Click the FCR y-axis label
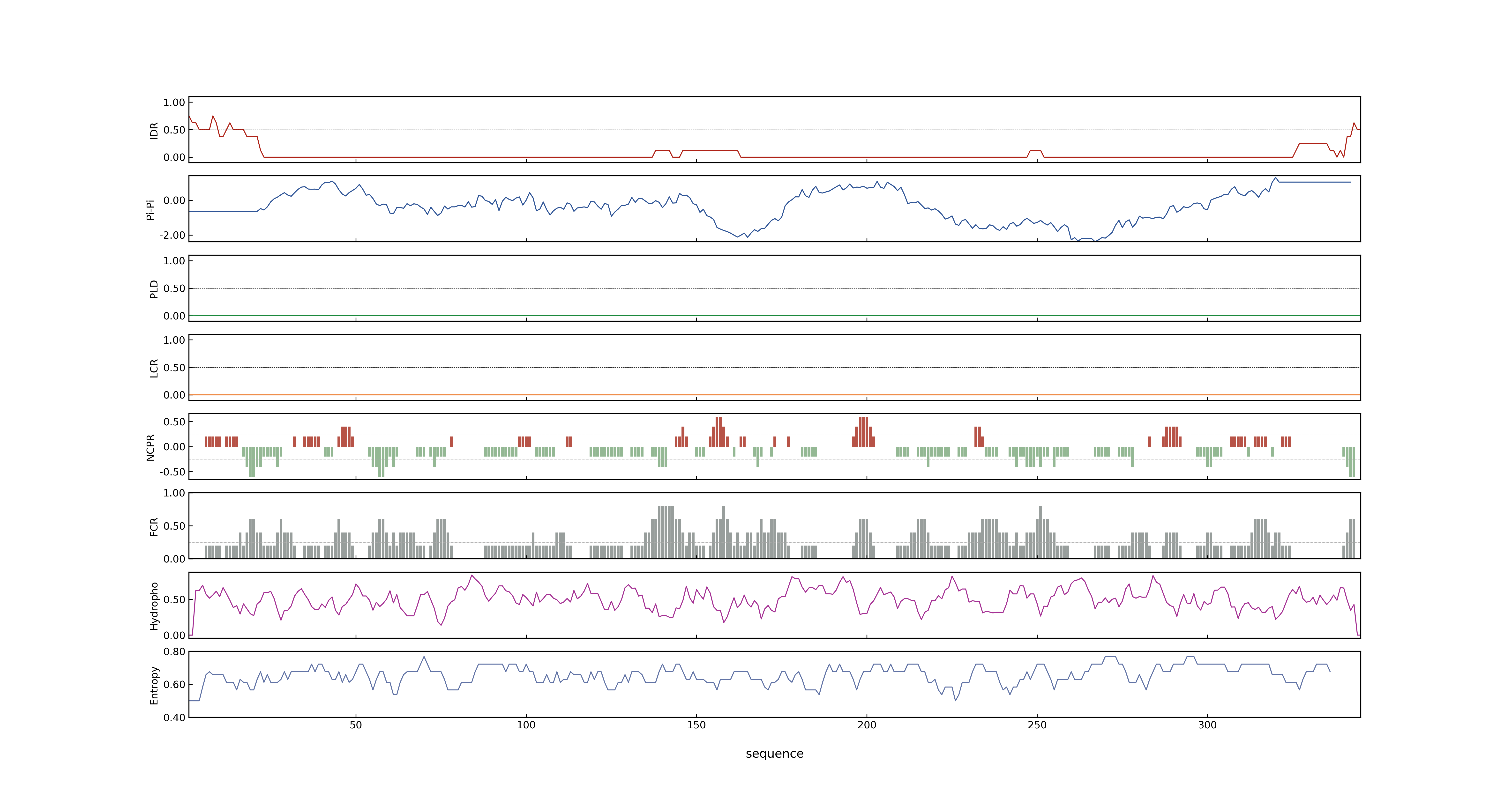 tap(154, 526)
